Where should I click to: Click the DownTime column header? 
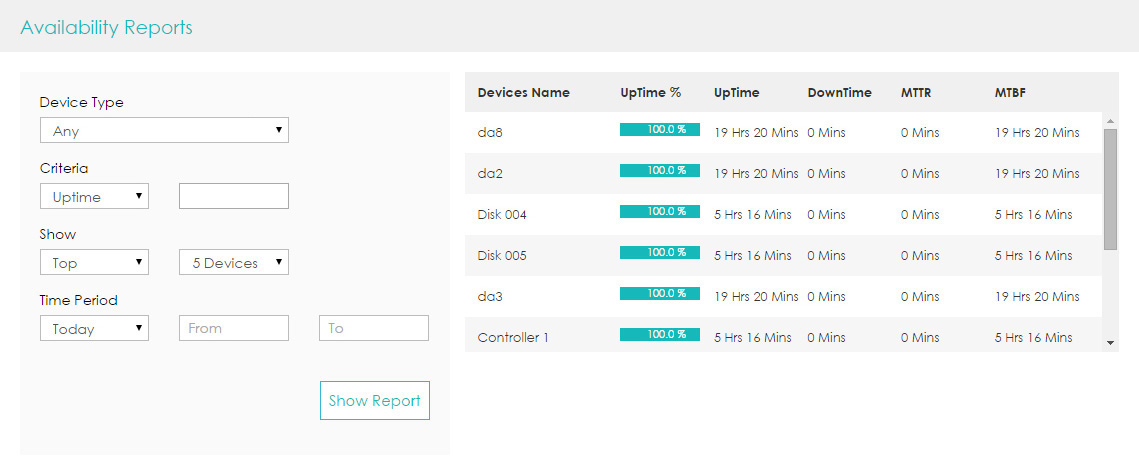[839, 93]
